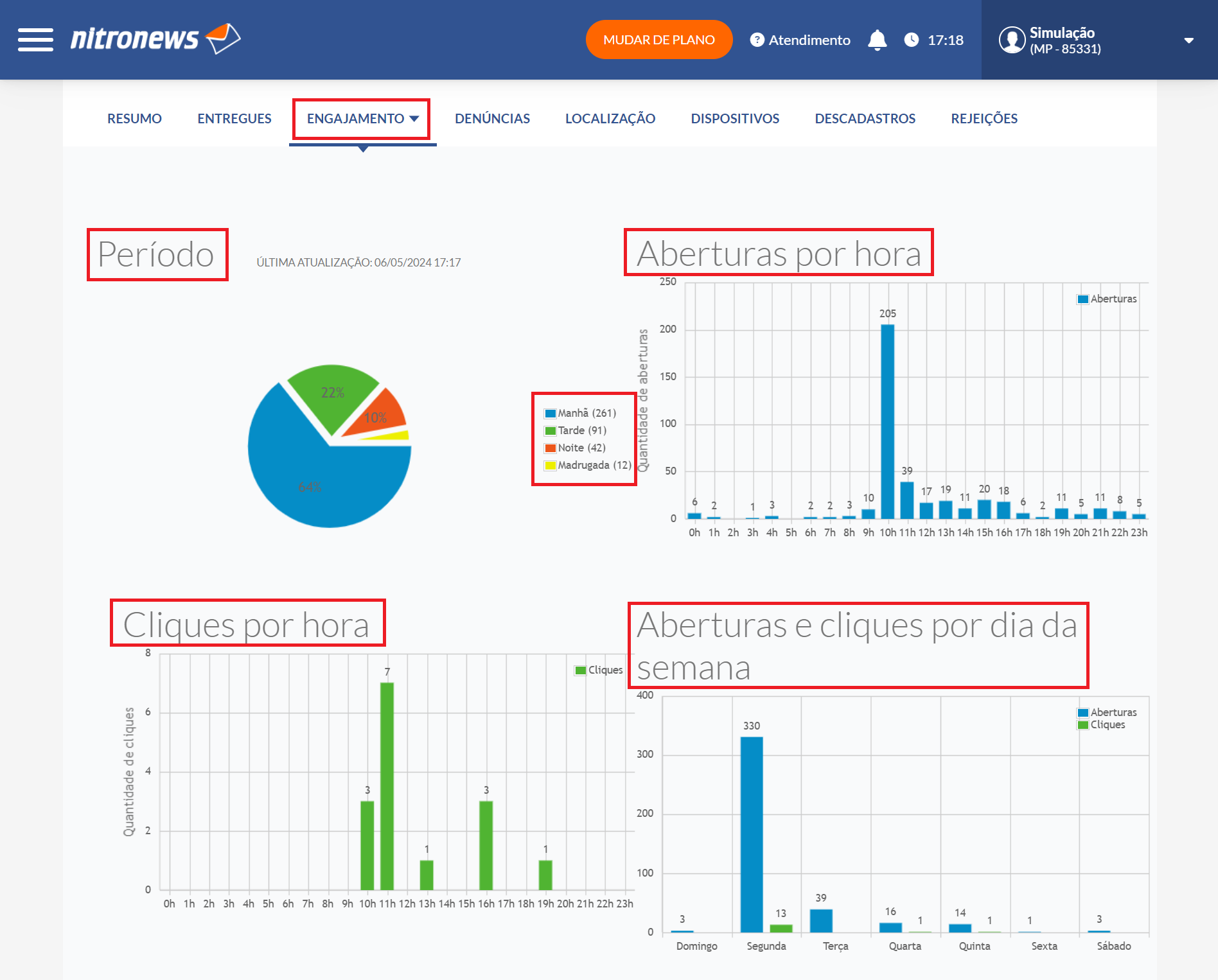Expand the Engajamento tab dropdown arrow
This screenshot has height=980, width=1218.
(414, 119)
